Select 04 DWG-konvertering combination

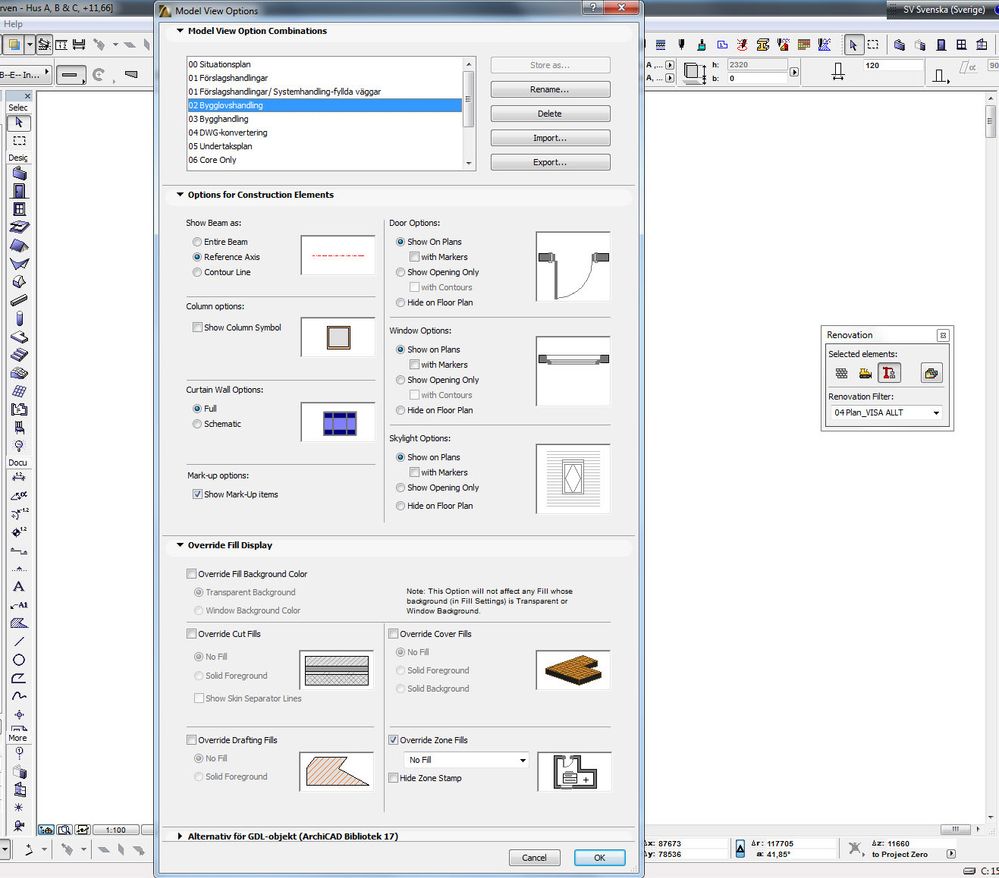(324, 133)
